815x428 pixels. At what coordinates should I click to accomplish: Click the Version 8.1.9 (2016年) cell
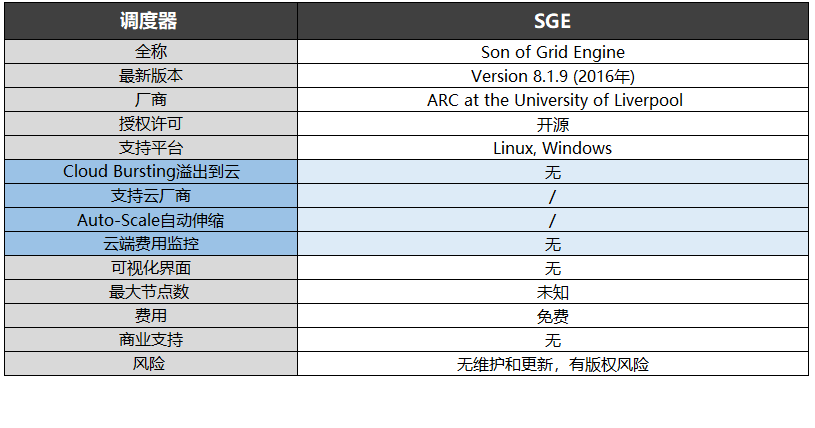point(552,76)
